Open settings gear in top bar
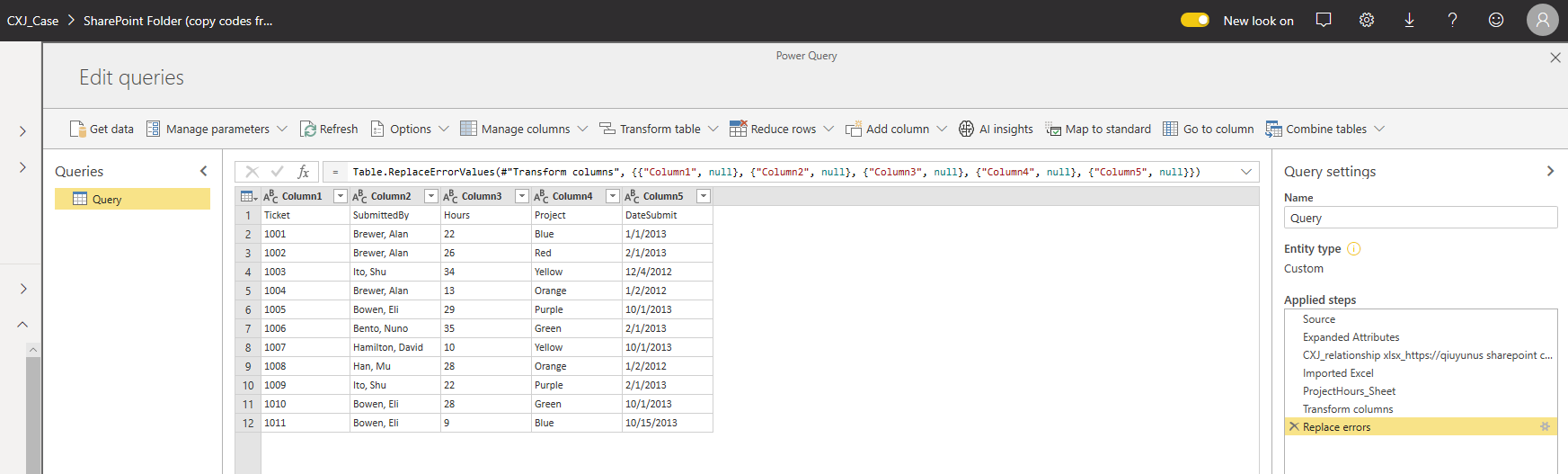This screenshot has width=1568, height=474. 1367,20
